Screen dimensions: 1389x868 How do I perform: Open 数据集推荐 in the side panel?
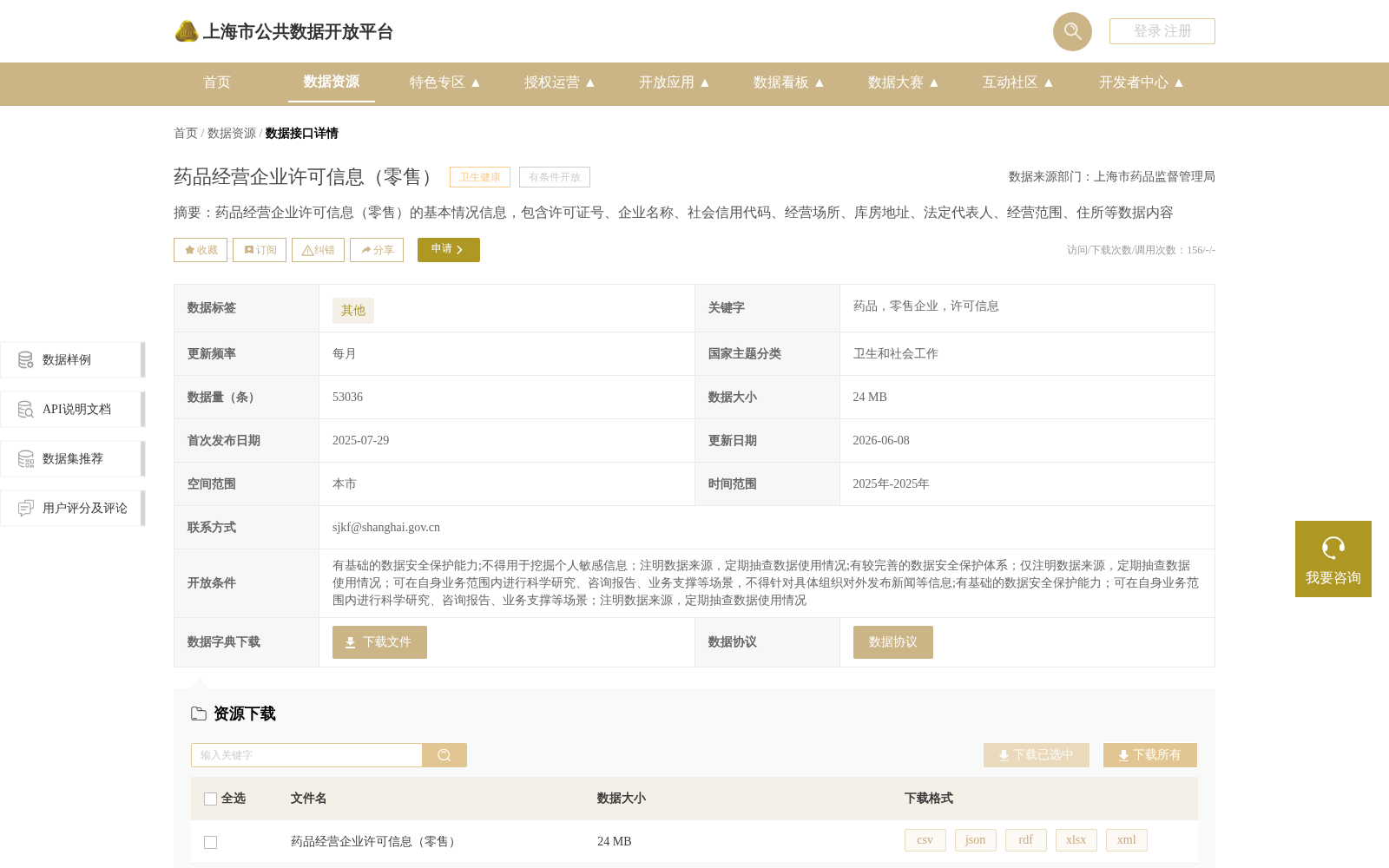tap(72, 458)
